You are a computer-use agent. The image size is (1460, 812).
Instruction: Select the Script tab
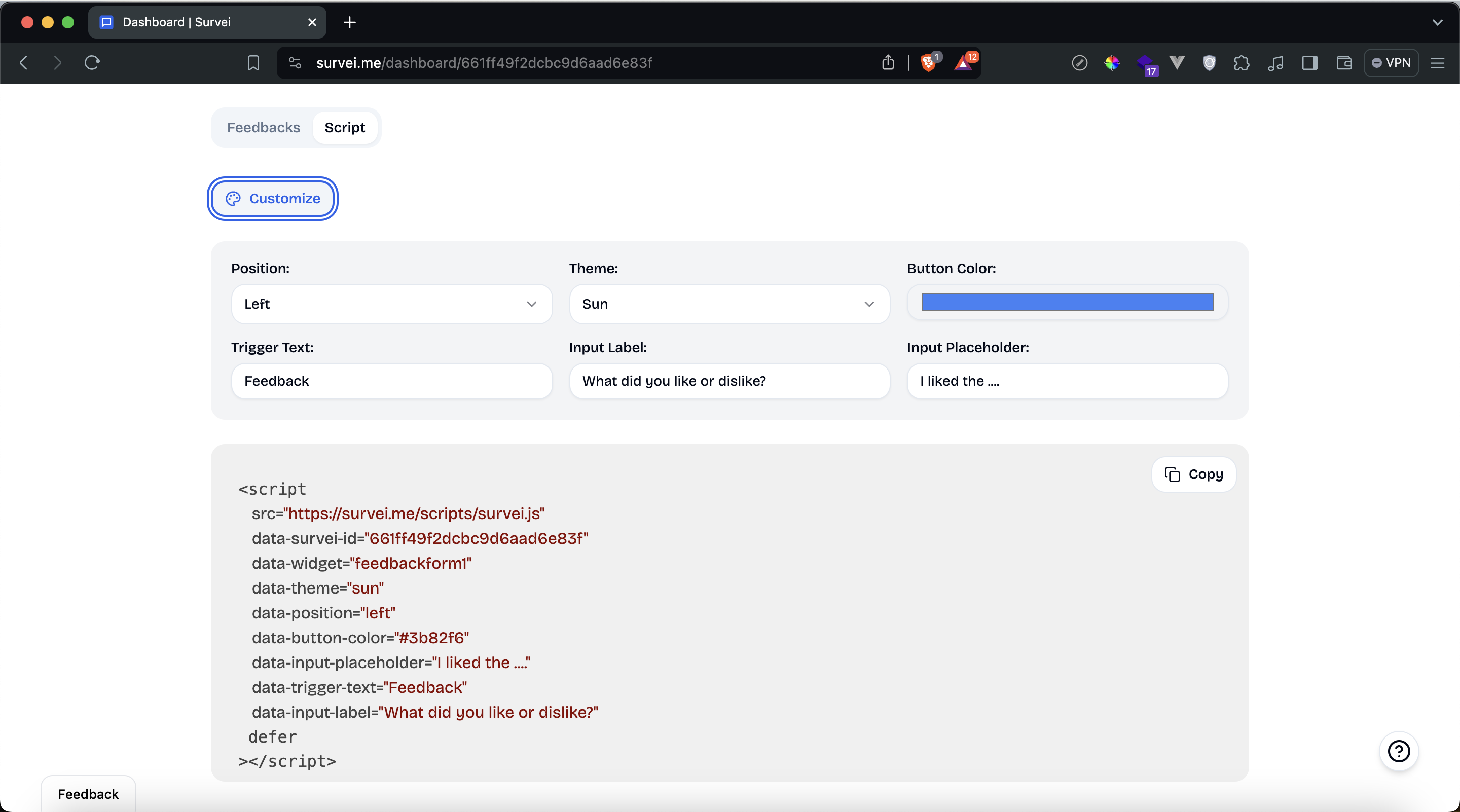pos(345,128)
